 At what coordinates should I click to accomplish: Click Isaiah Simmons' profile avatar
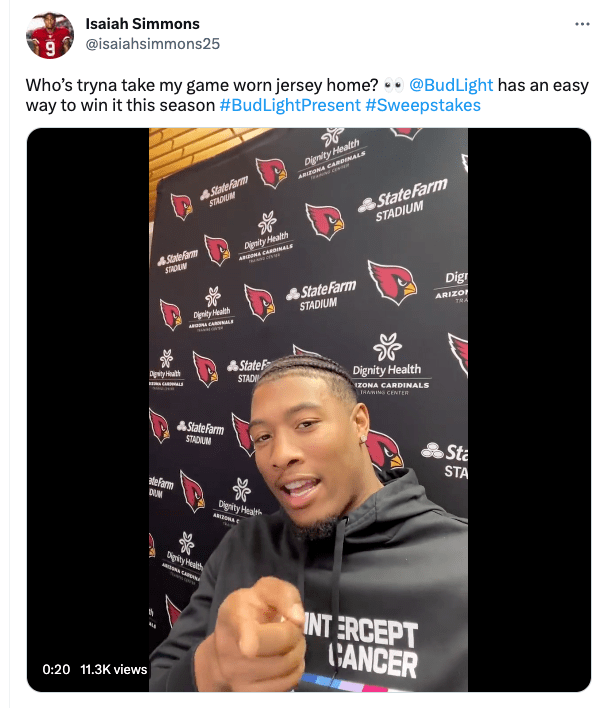(50, 35)
